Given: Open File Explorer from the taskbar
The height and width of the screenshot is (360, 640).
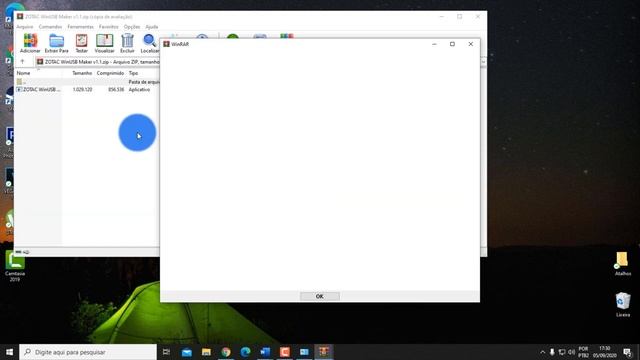Looking at the screenshot, I should click(206, 352).
